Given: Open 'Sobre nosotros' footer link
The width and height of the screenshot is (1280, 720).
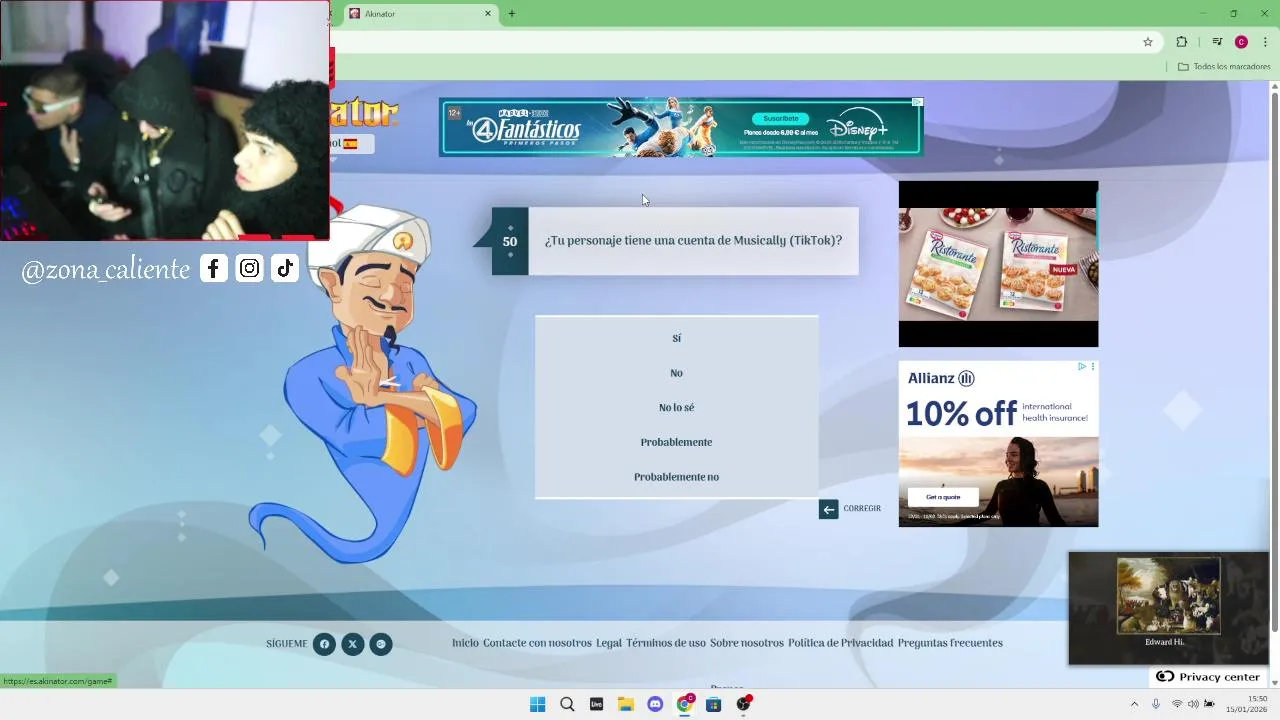Looking at the screenshot, I should 747,643.
